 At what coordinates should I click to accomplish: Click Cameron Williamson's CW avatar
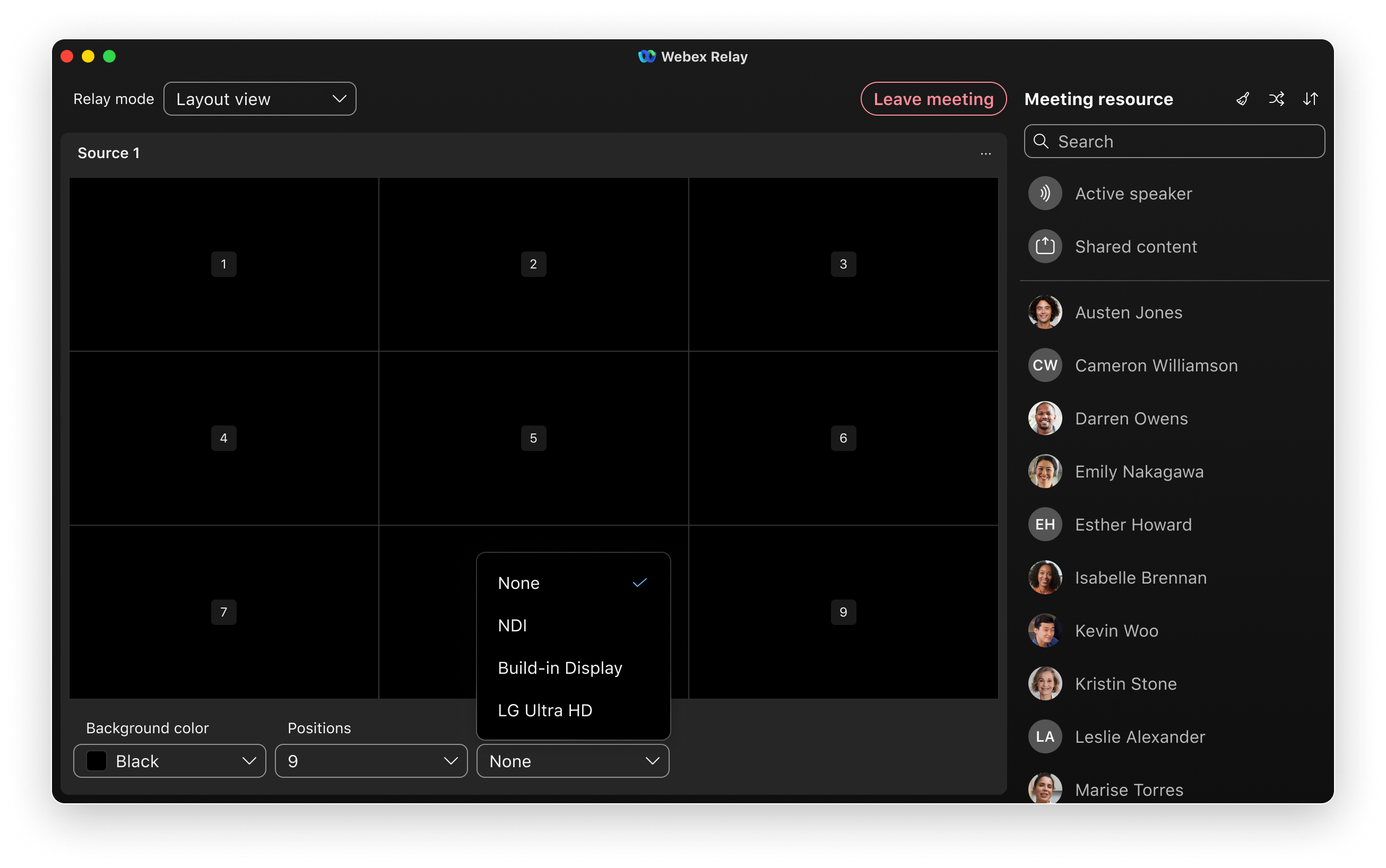(1044, 365)
